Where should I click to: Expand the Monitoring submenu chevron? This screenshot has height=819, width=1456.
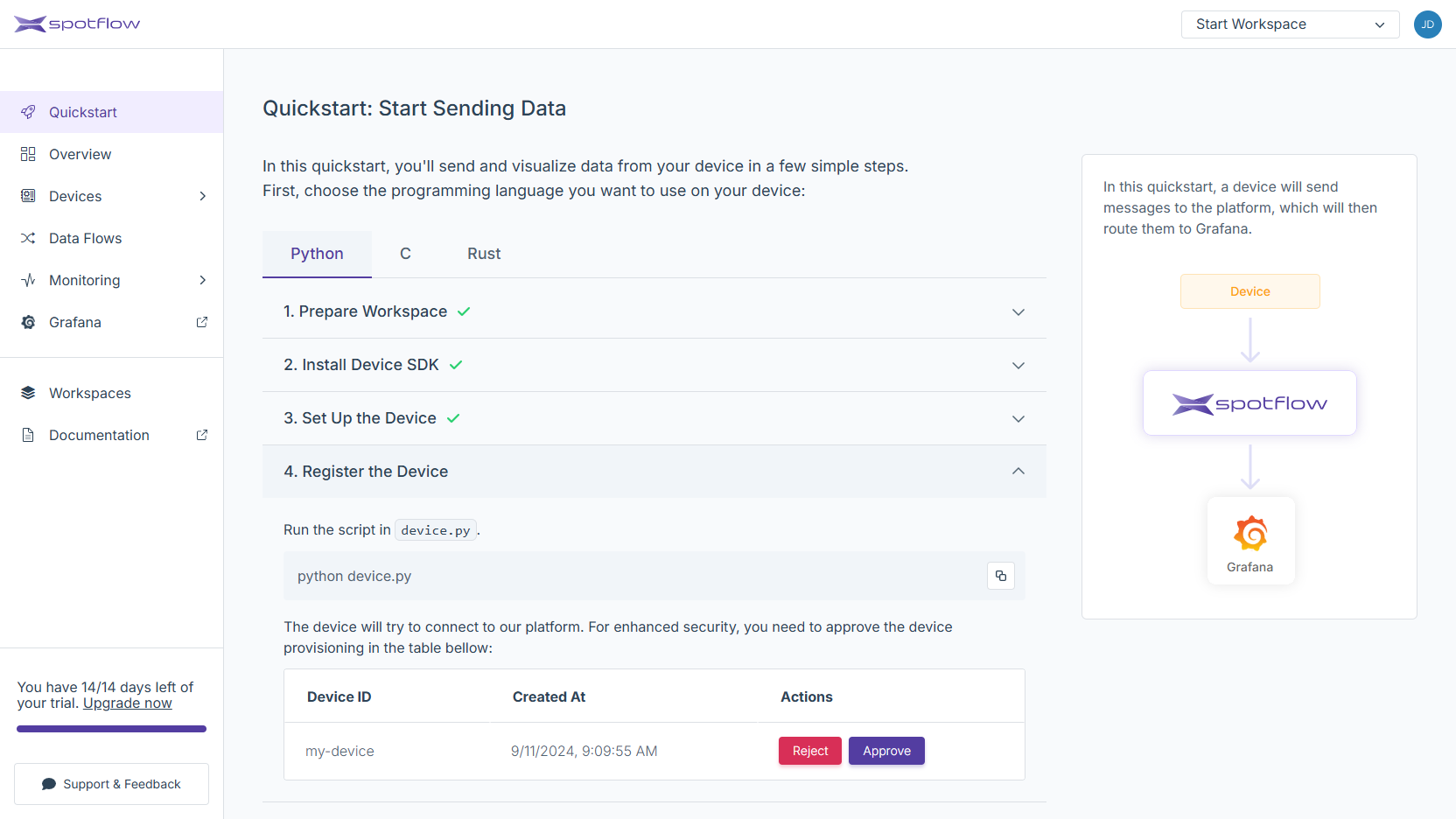202,280
